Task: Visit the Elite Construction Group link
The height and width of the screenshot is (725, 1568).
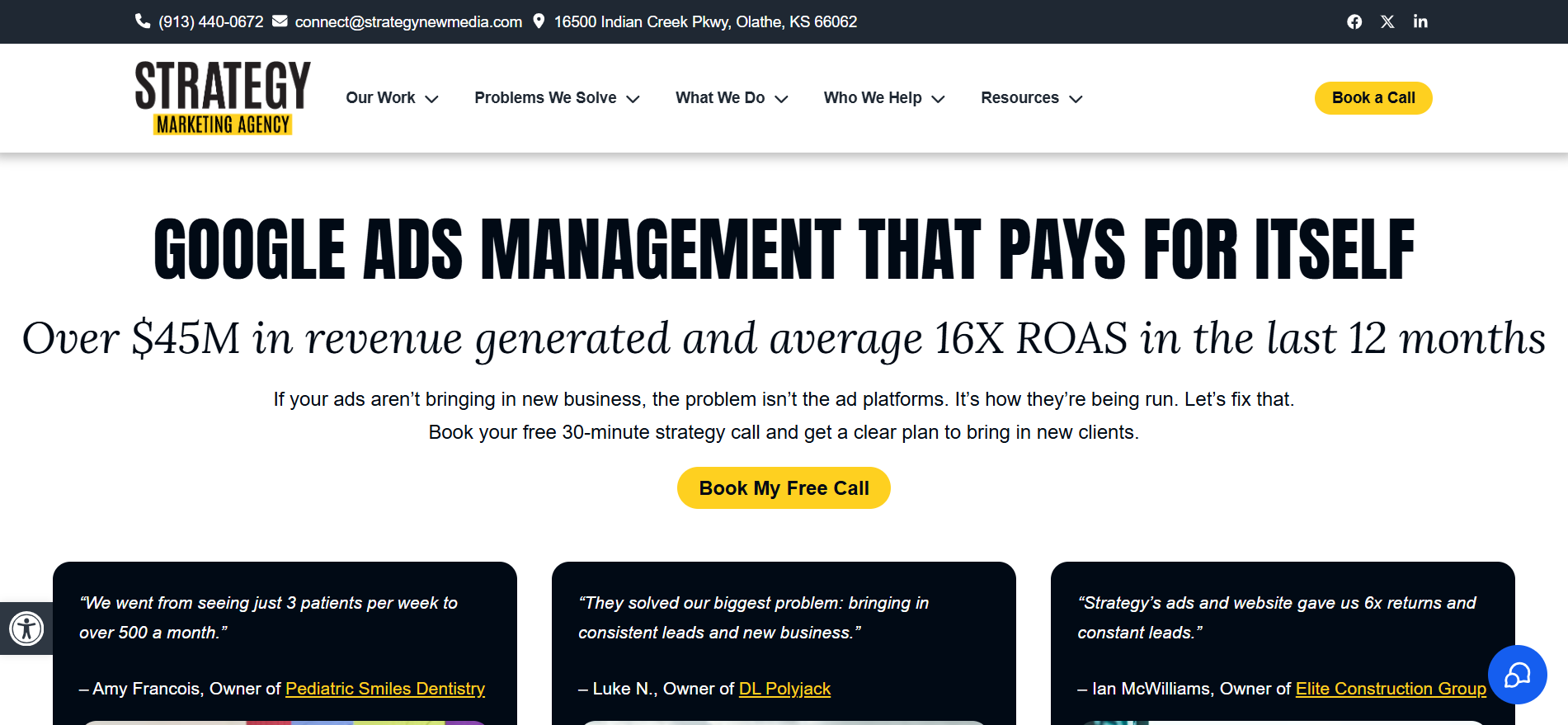Action: click(x=1391, y=689)
